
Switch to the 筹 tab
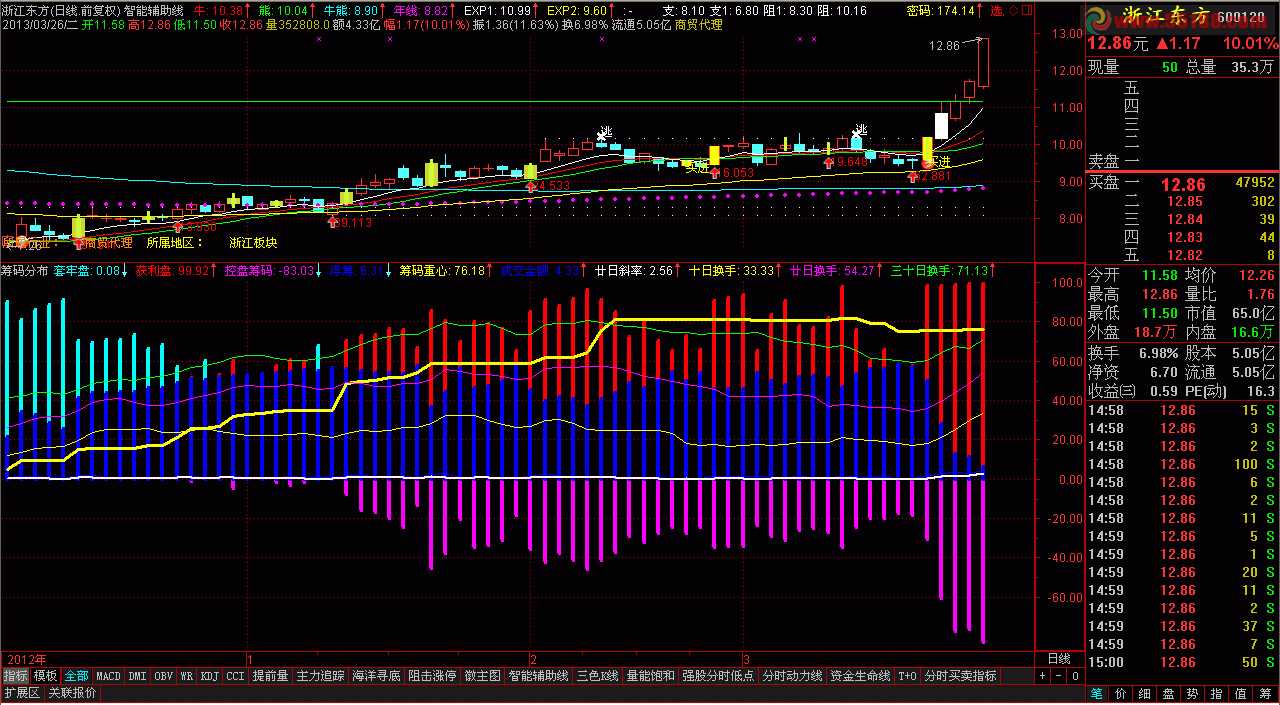pos(1264,692)
